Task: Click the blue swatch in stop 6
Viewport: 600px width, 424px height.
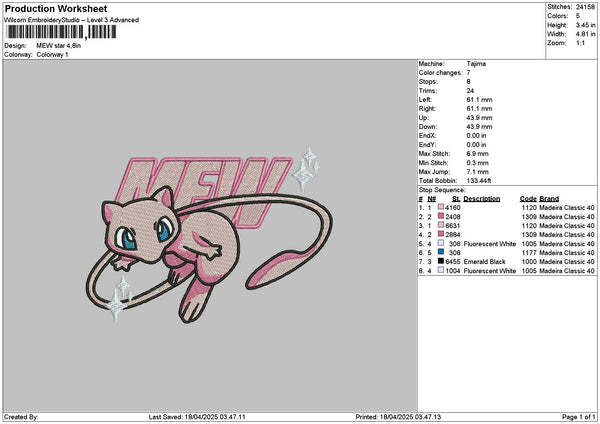Action: point(440,252)
